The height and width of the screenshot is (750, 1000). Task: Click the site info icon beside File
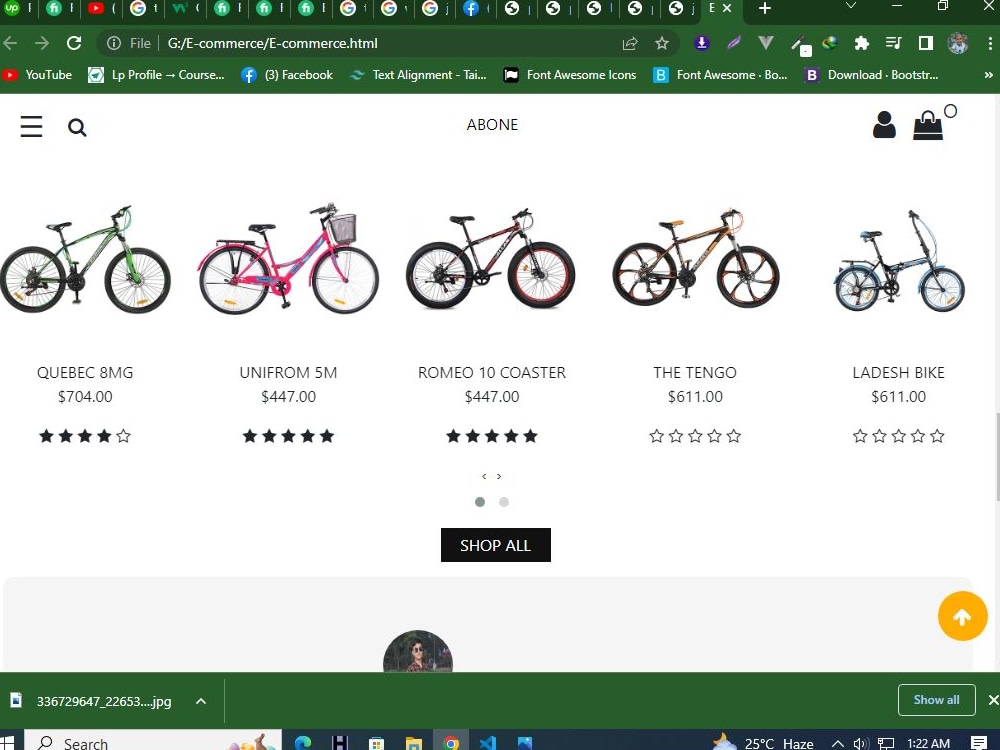coord(114,43)
